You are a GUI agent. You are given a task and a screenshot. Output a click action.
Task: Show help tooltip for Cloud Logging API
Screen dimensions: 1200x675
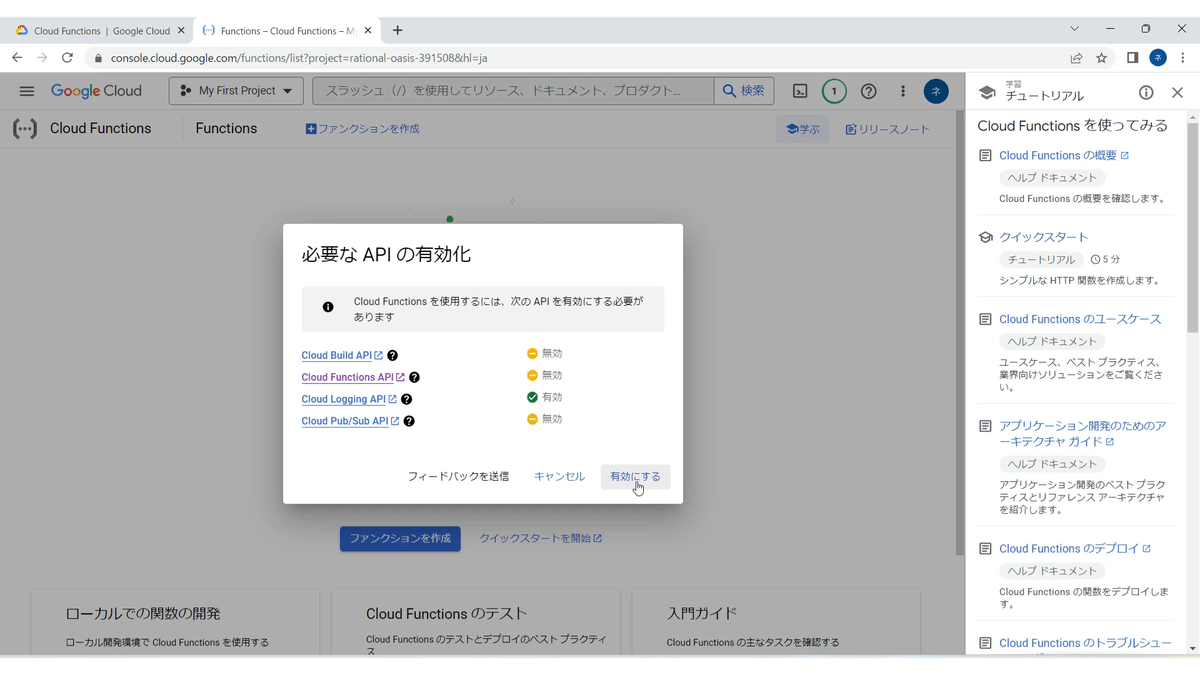[407, 399]
